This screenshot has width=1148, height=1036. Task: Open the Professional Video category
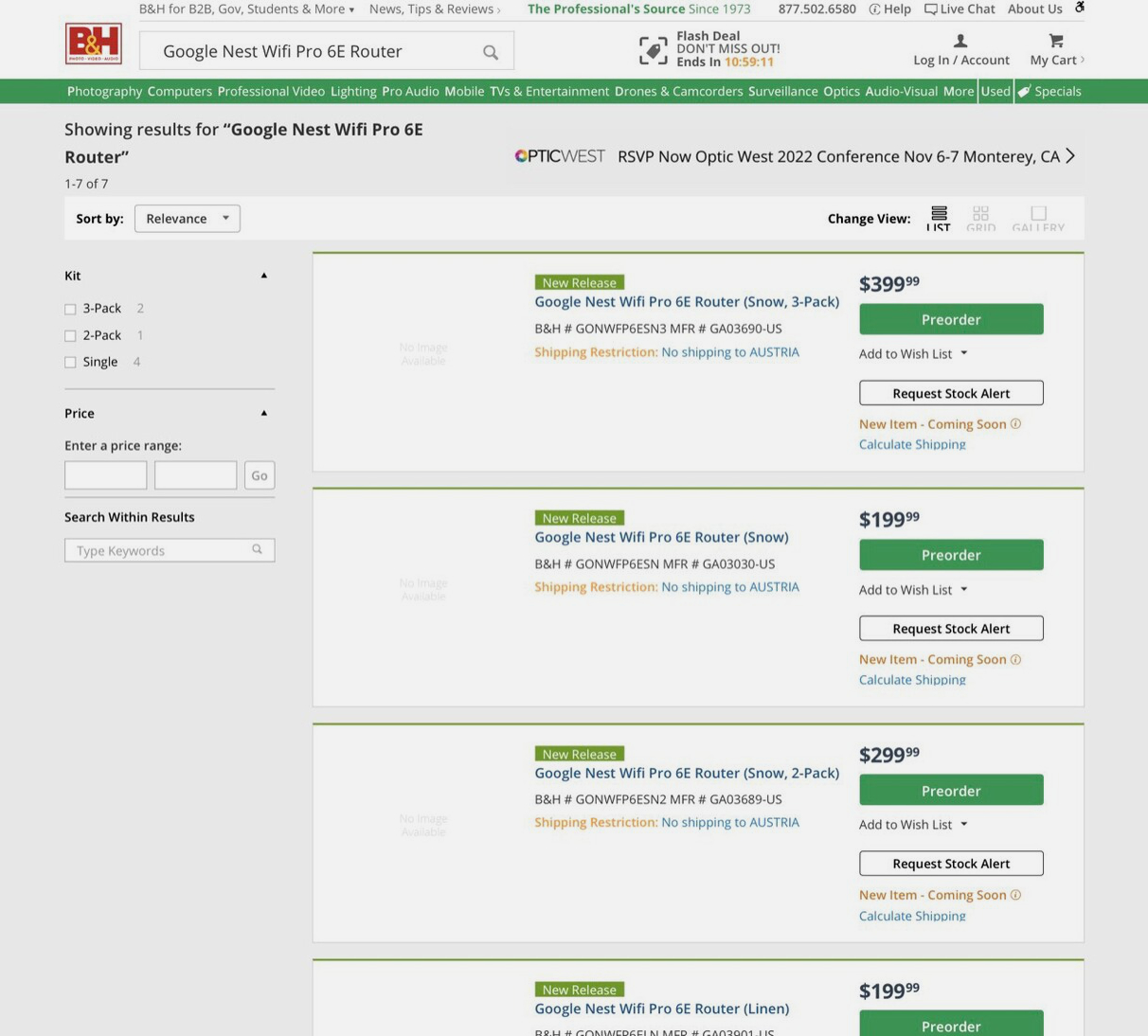pyautogui.click(x=271, y=91)
